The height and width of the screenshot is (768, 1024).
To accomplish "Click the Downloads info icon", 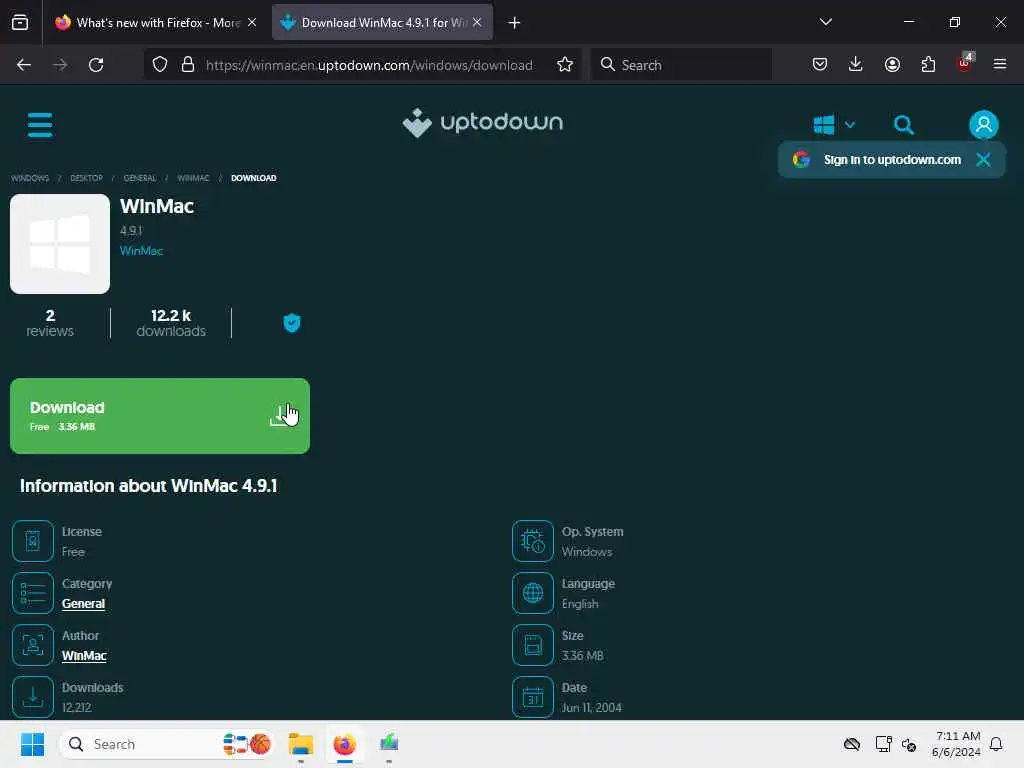I will (33, 697).
